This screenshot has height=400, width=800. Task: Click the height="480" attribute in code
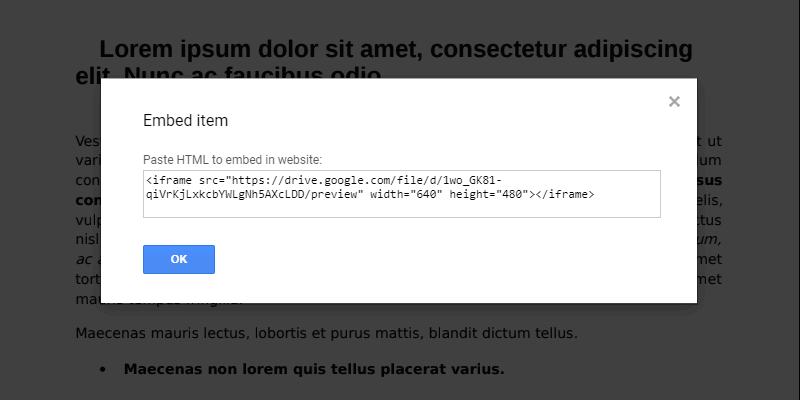491,194
